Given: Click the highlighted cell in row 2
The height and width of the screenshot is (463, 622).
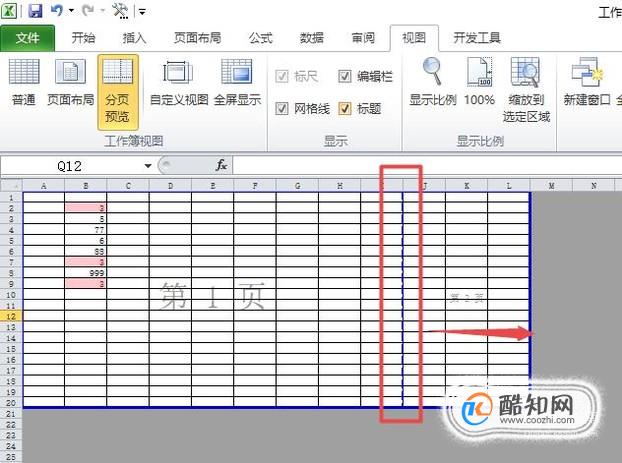Looking at the screenshot, I should click(x=86, y=208).
